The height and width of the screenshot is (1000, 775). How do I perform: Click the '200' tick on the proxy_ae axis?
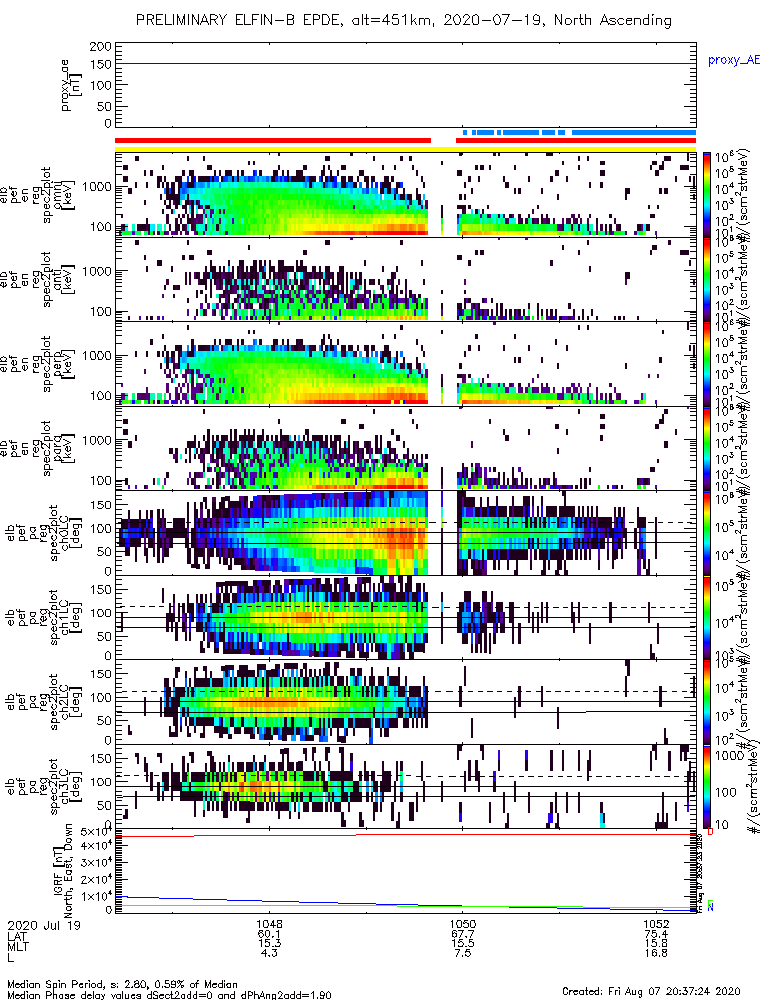tap(101, 47)
